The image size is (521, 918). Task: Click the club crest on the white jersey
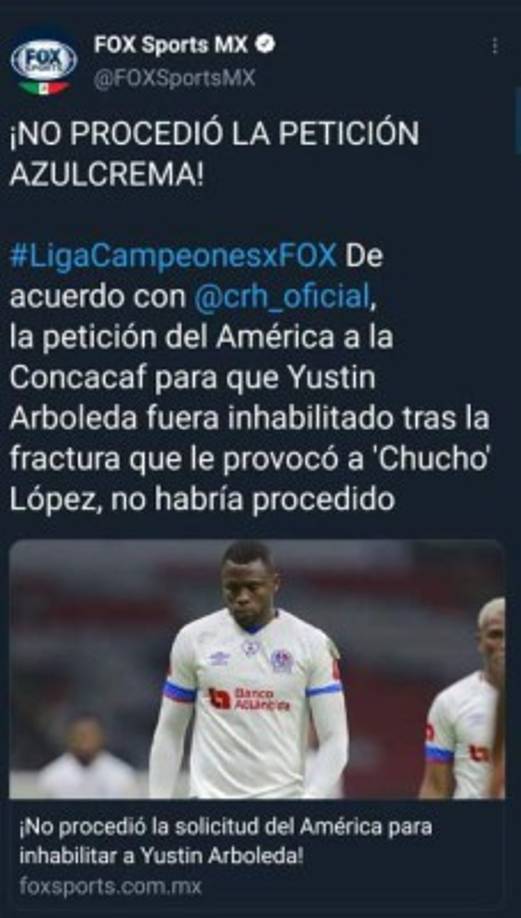(282, 660)
